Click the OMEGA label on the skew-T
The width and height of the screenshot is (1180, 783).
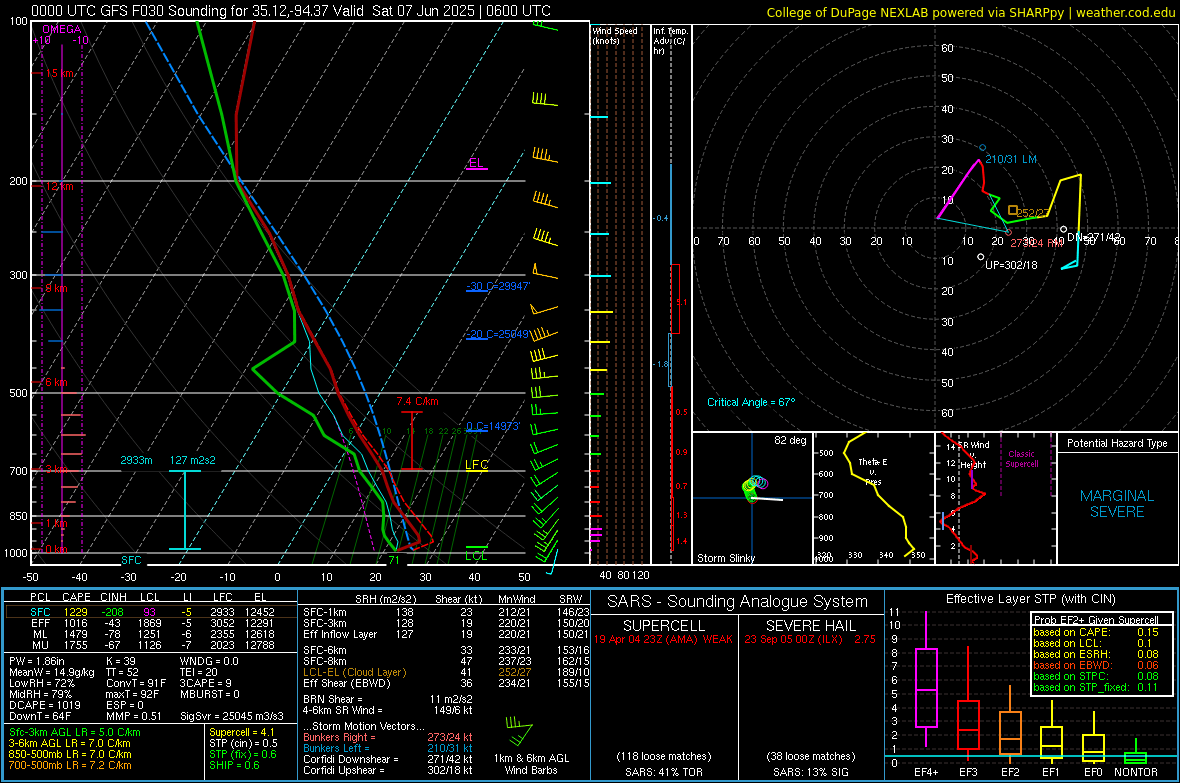[x=62, y=29]
